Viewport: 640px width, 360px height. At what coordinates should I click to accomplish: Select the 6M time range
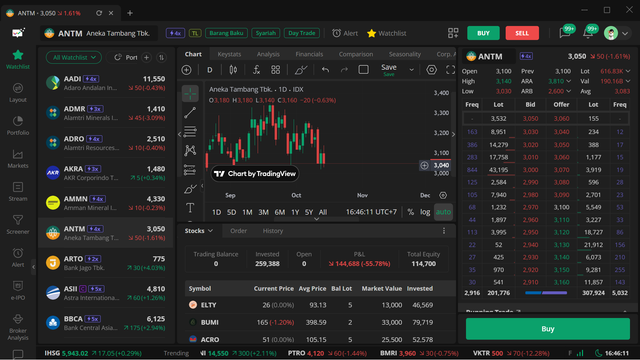(280, 212)
